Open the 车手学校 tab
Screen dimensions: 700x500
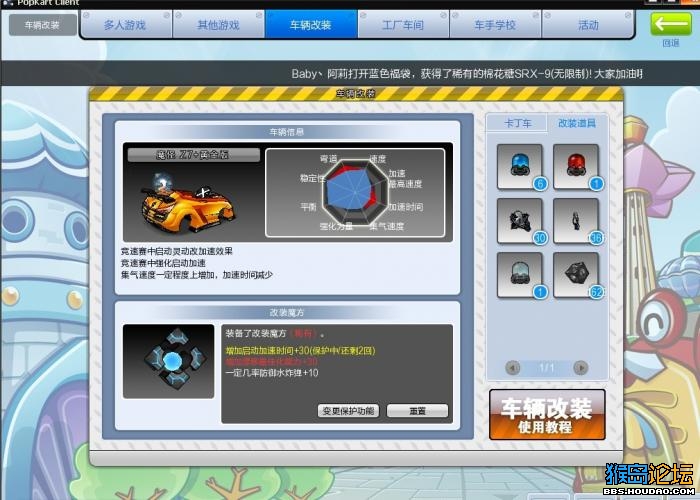(495, 25)
